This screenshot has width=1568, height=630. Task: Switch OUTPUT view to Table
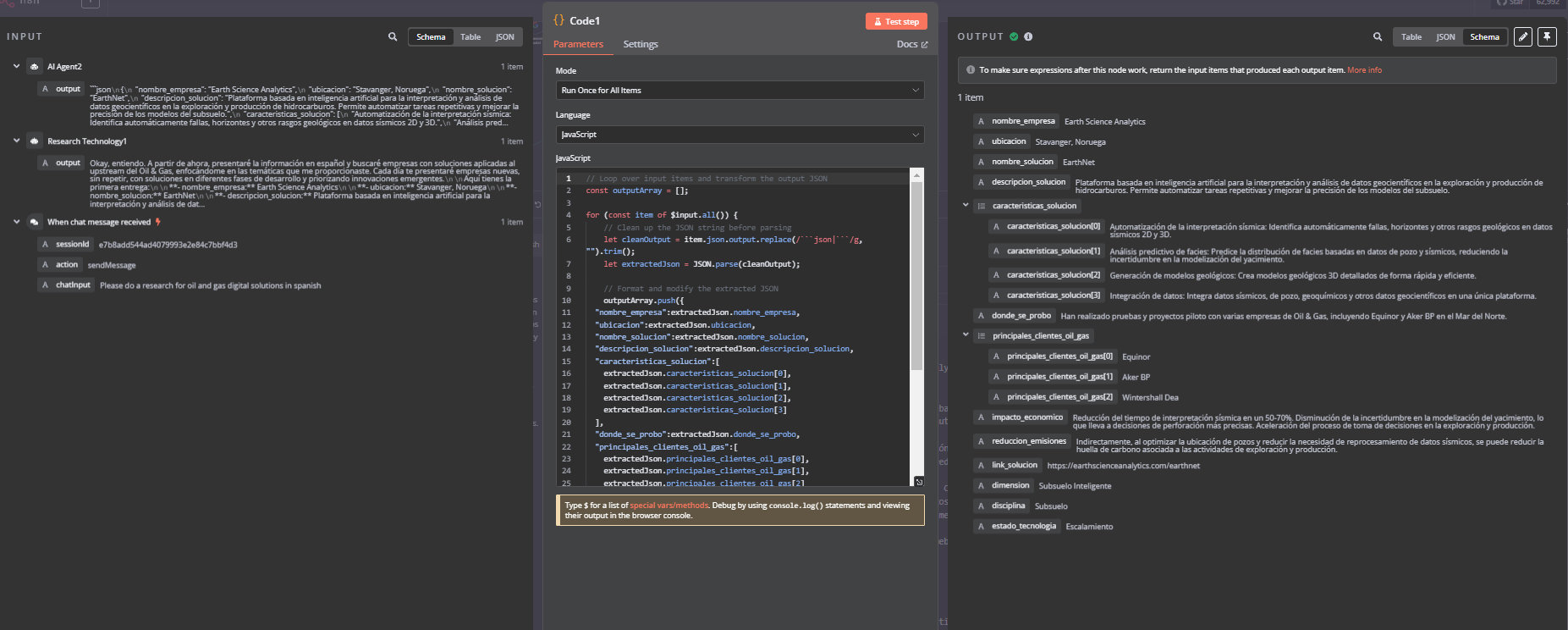1411,37
